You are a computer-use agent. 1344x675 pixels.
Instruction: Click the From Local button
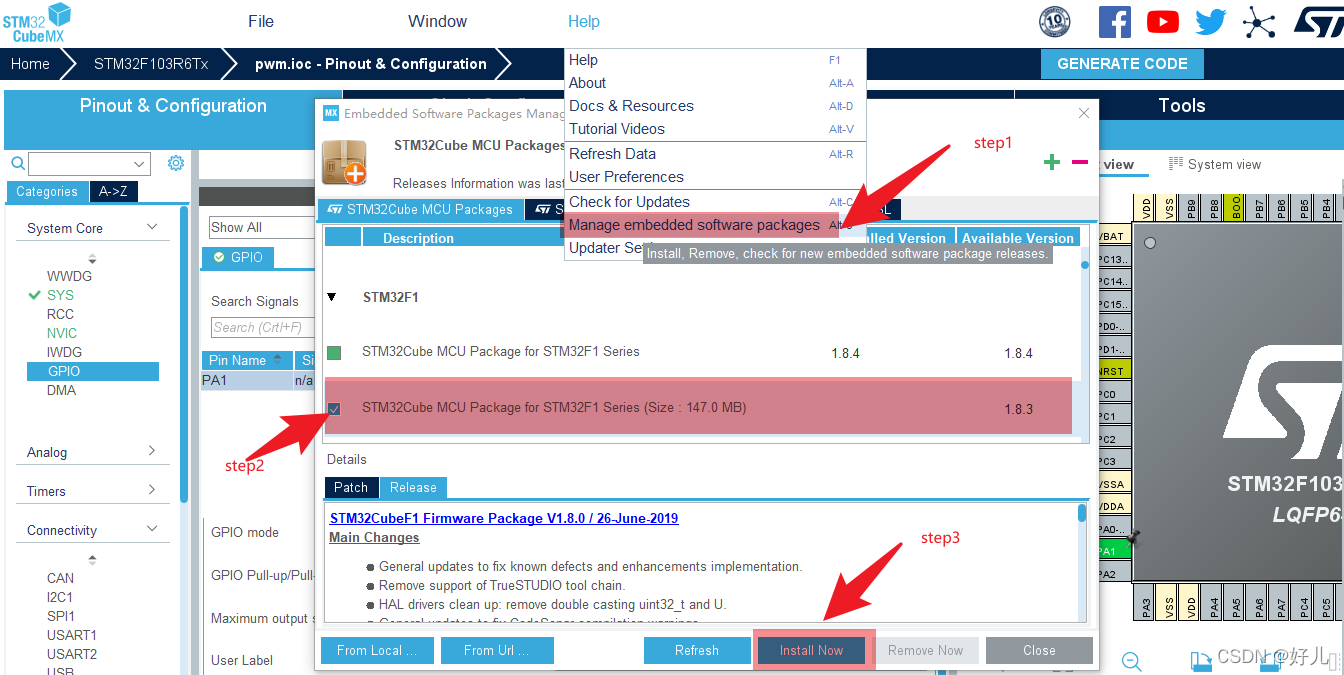point(377,650)
